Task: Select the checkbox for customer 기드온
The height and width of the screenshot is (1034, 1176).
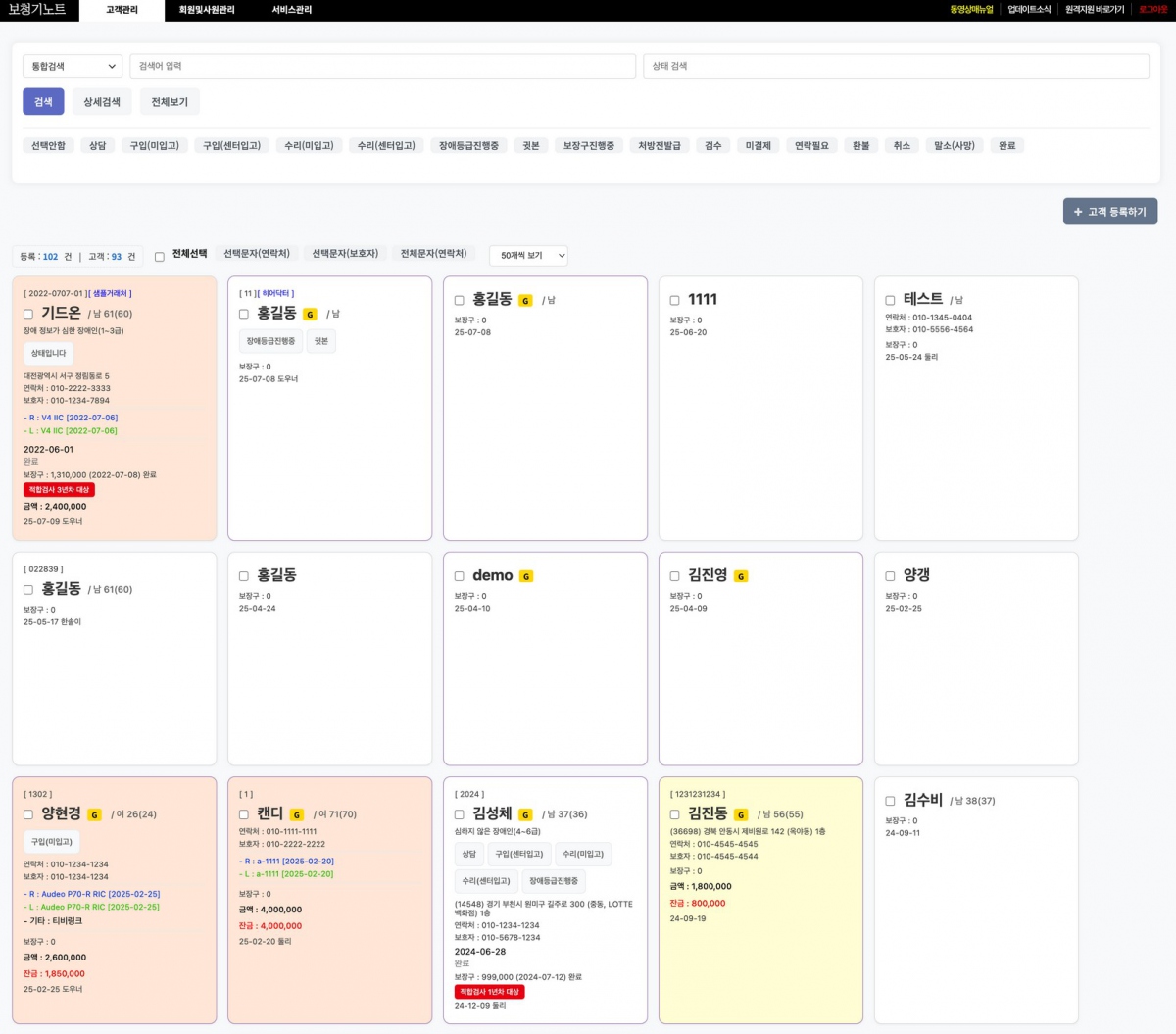Action: tap(28, 314)
